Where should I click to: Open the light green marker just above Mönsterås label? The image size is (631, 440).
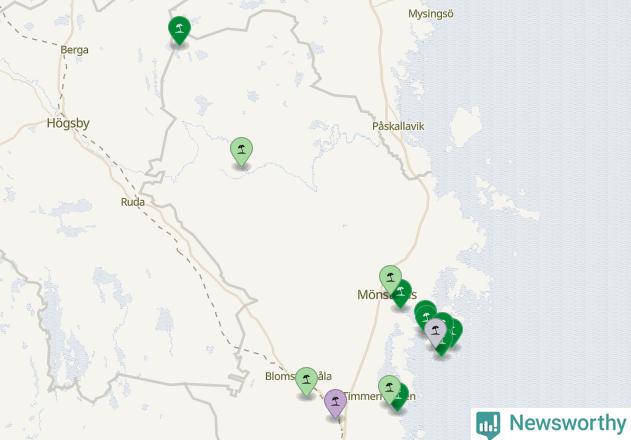[x=390, y=279]
